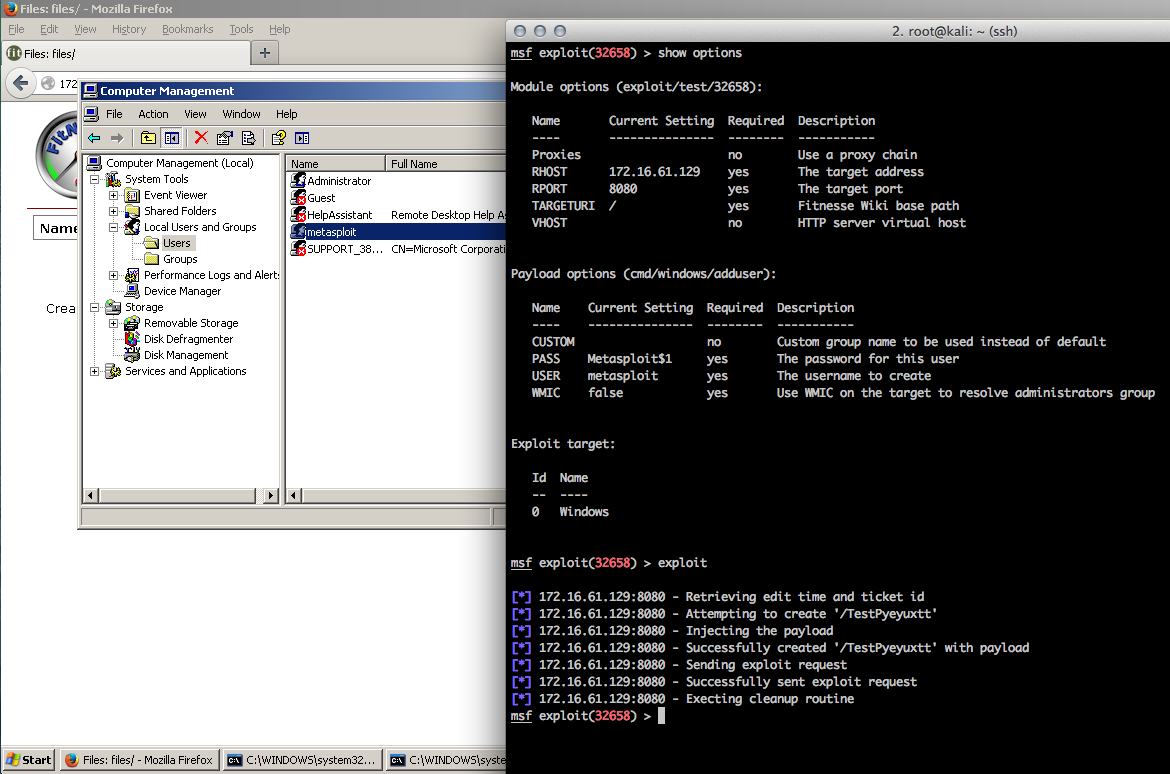Collapse the Storage tree node
This screenshot has width=1170, height=774.
95,308
